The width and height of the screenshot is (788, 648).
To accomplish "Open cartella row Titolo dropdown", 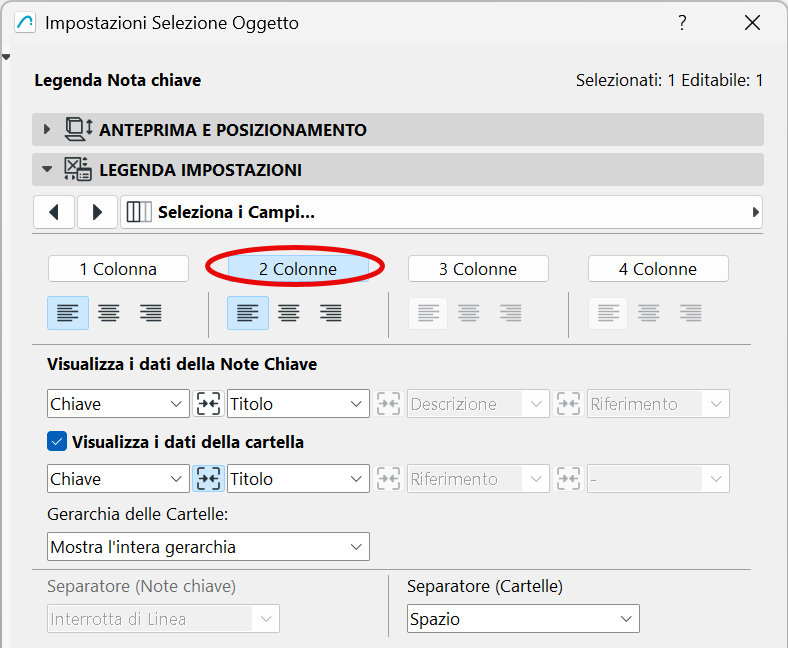I will [x=298, y=479].
